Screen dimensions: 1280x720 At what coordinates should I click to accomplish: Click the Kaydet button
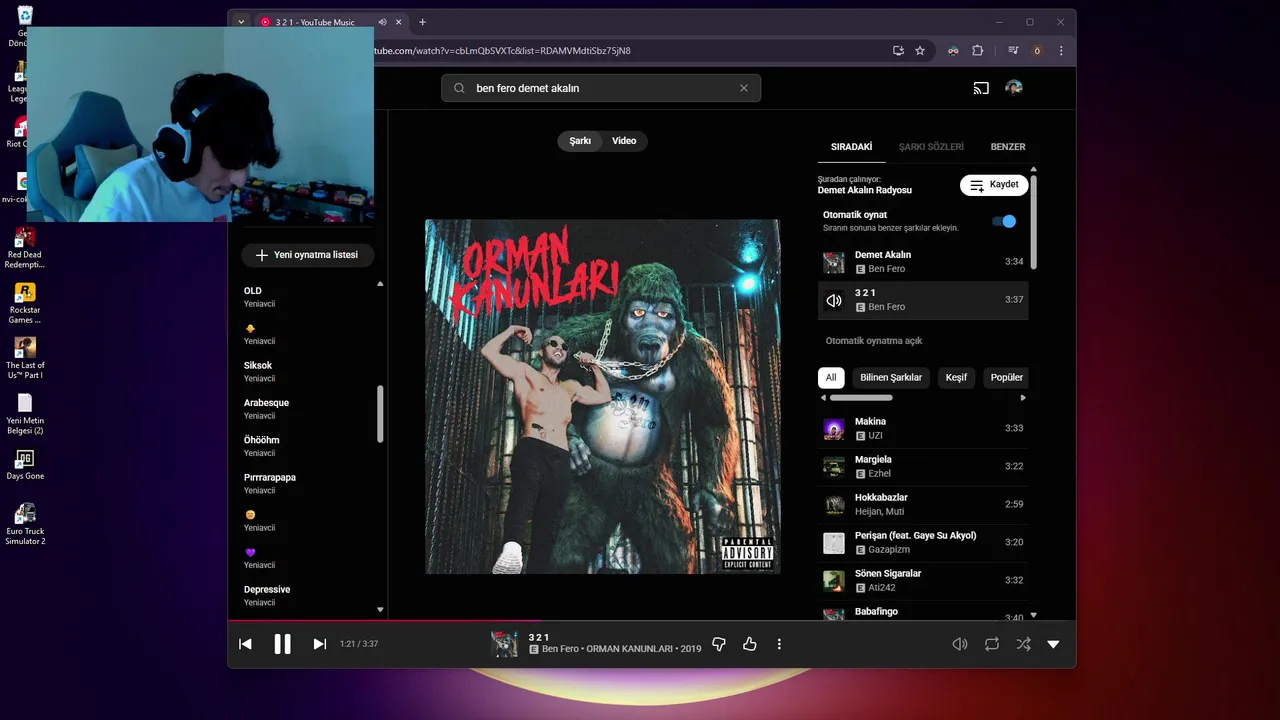click(994, 185)
